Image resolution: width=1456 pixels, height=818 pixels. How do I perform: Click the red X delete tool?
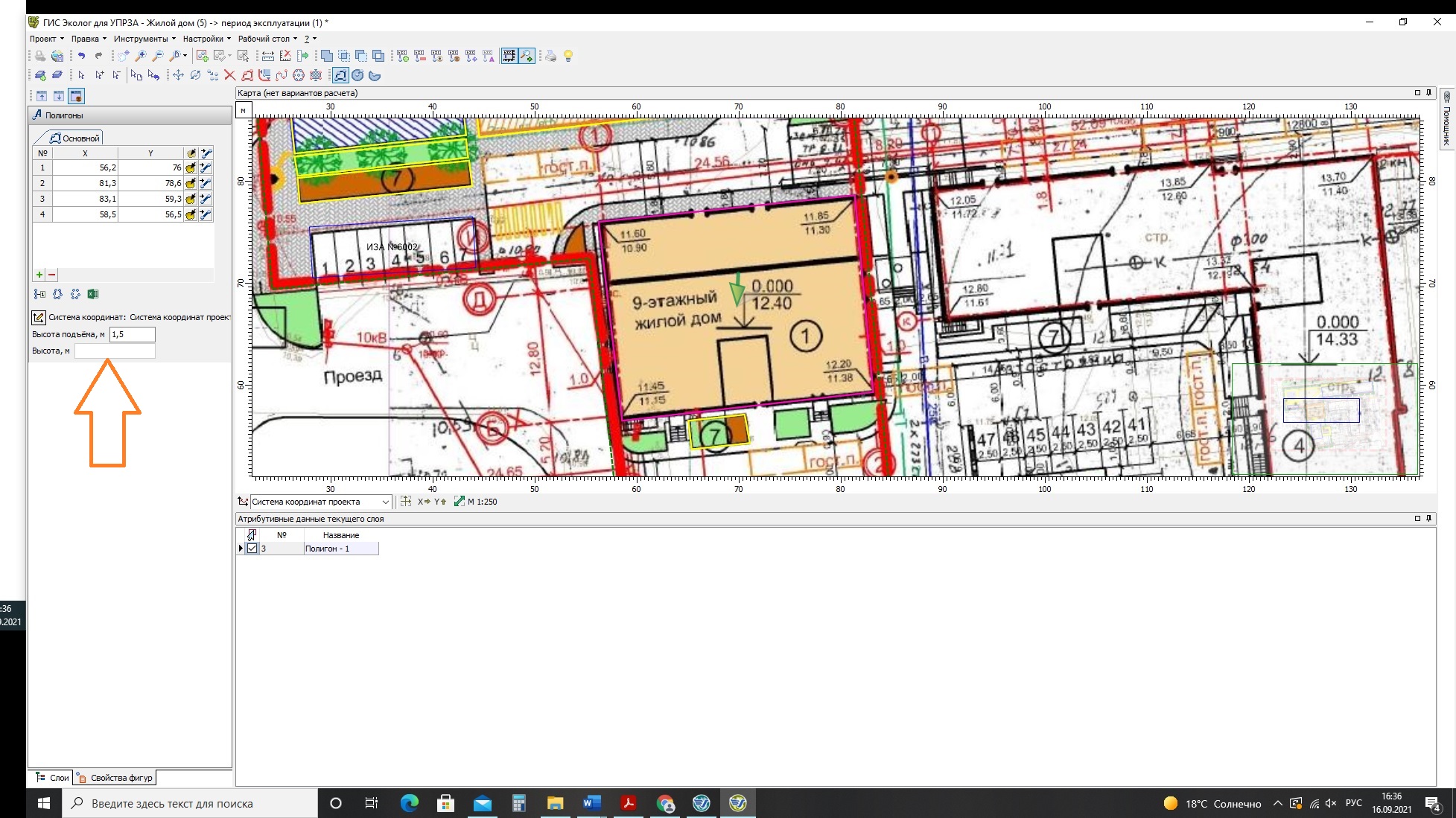[229, 75]
